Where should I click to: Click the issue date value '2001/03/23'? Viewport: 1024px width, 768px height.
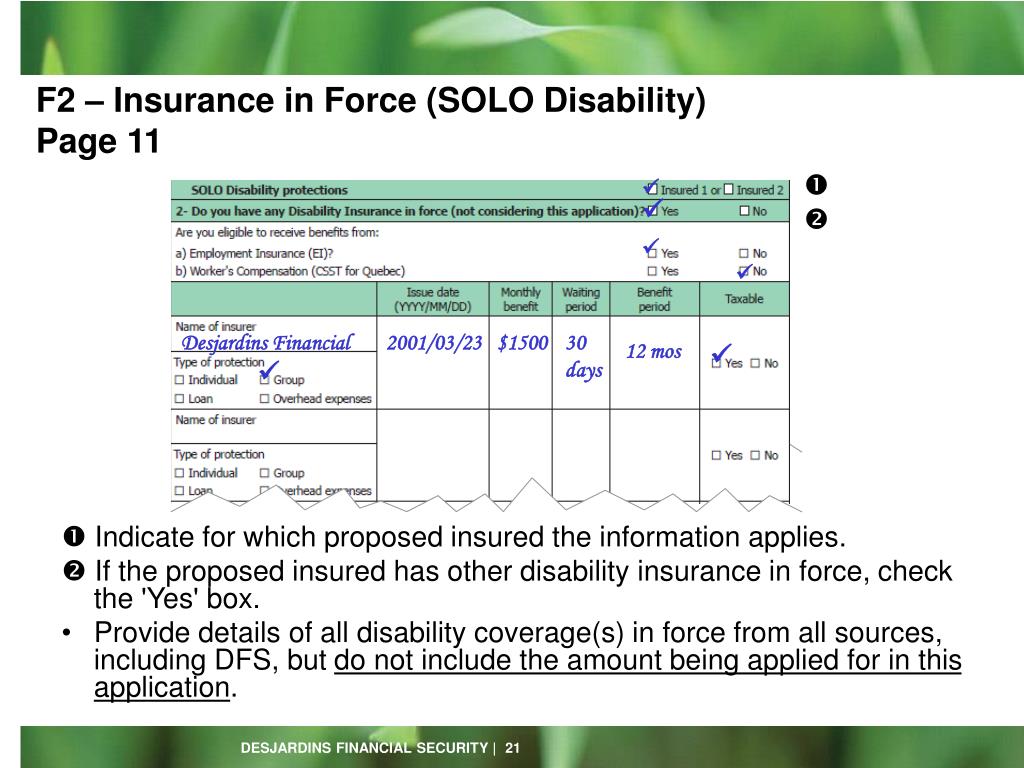tap(434, 343)
